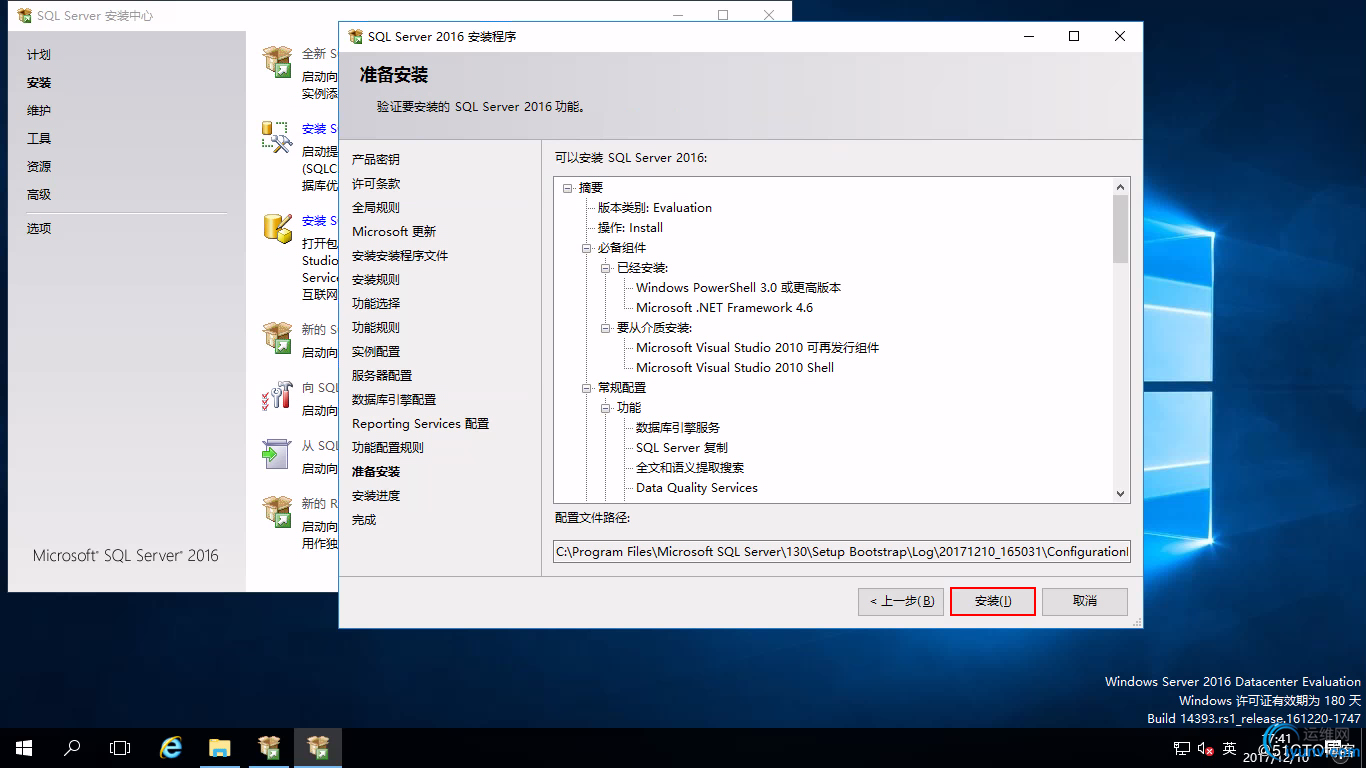The height and width of the screenshot is (768, 1366).
Task: Select Microsoft .NET Framework 4.6 row
Action: (724, 308)
